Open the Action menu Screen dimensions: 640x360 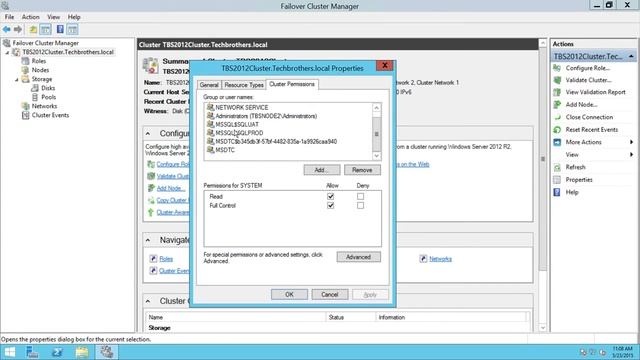[31, 17]
